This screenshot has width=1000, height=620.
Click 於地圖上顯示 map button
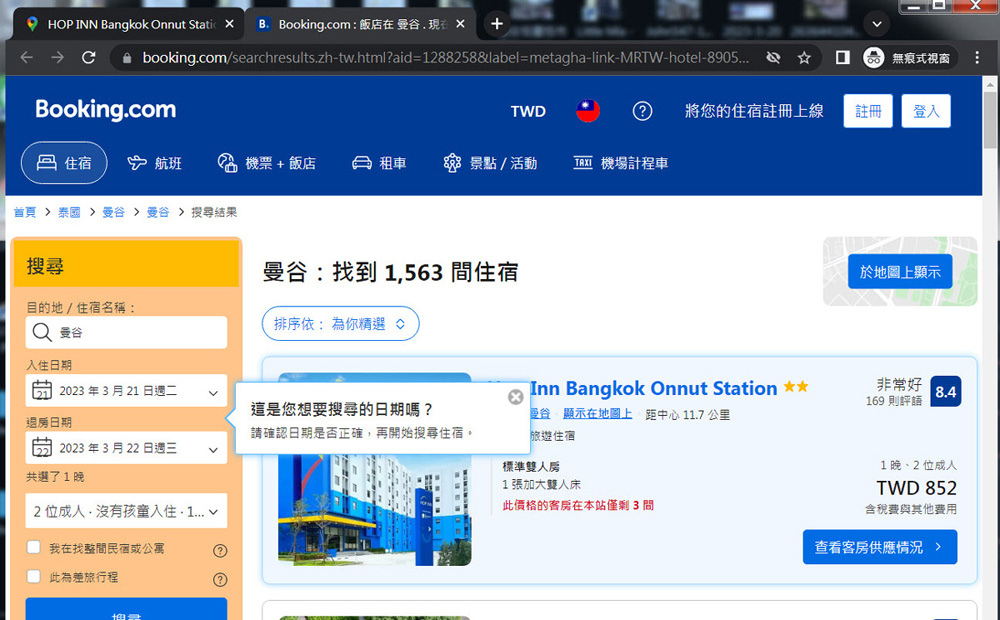click(900, 272)
